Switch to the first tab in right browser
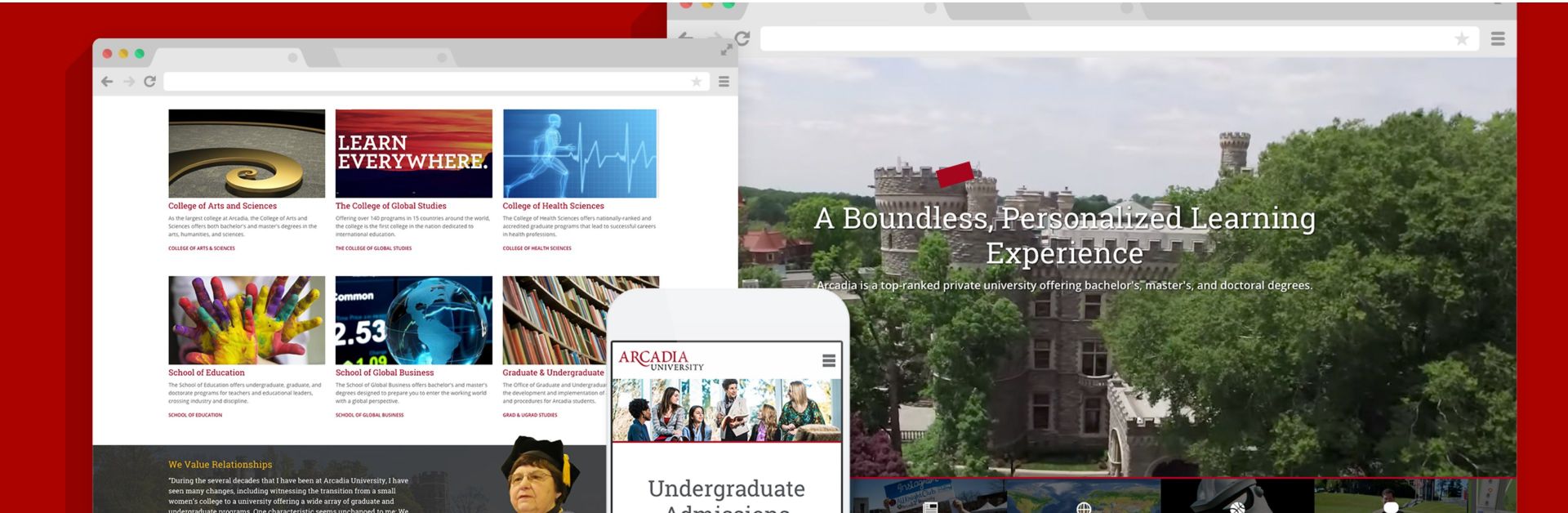 point(849,10)
